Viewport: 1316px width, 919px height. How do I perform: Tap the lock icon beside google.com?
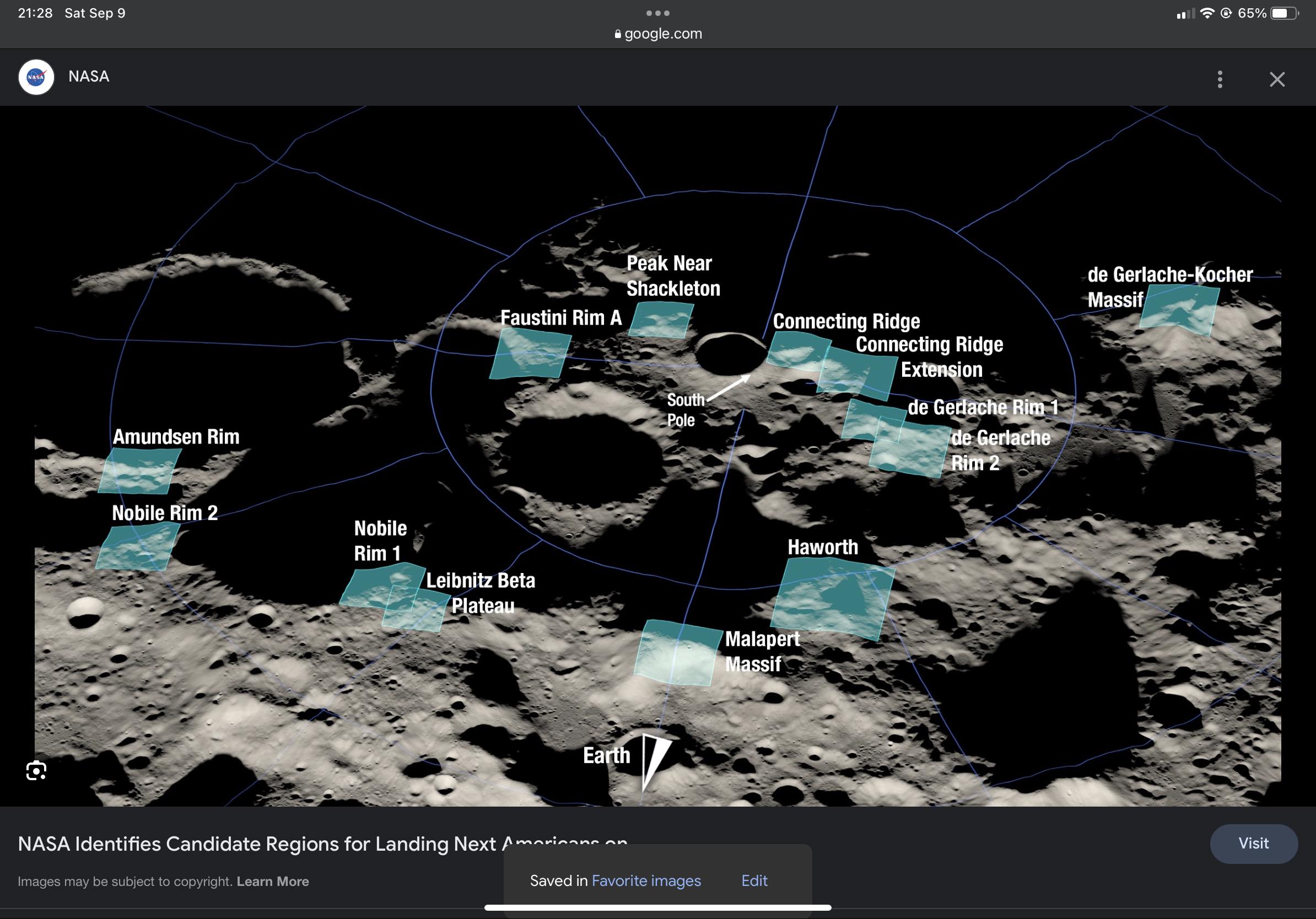point(617,34)
